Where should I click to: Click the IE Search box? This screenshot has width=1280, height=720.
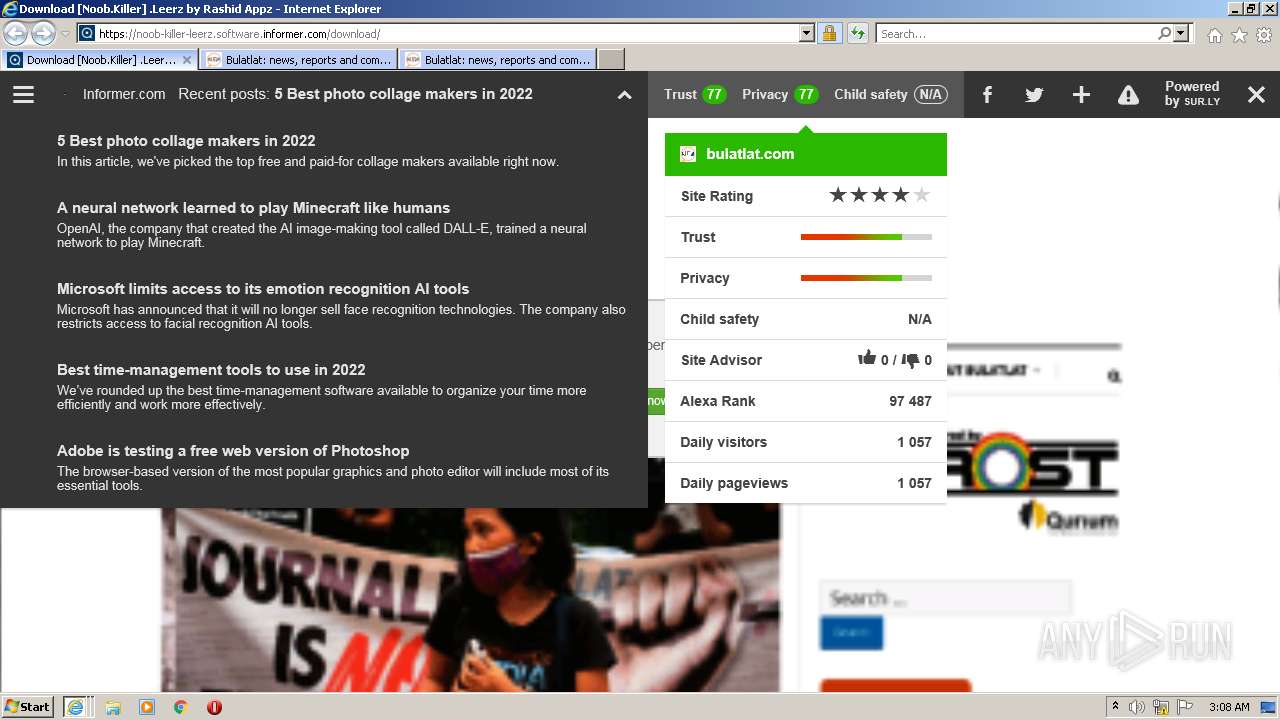pos(1016,33)
